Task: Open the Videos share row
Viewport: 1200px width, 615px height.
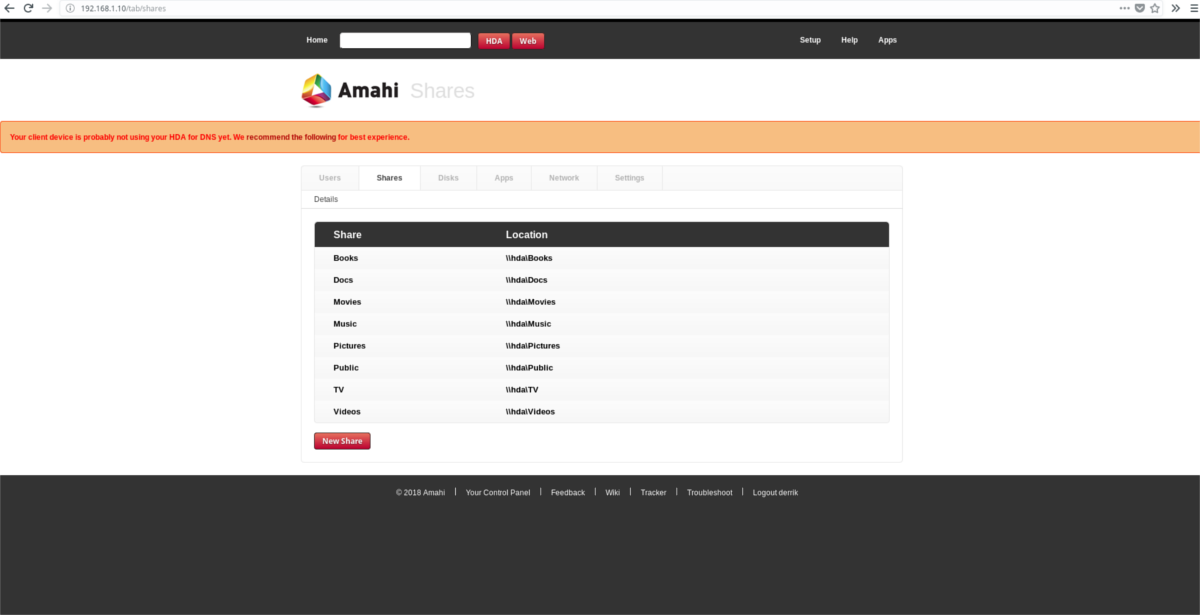Action: tap(601, 412)
